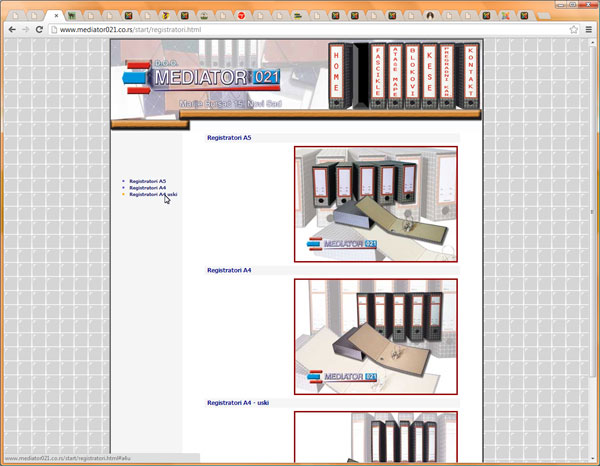The image size is (600, 466).
Task: Reload the page with the refresh icon
Action: click(39, 30)
